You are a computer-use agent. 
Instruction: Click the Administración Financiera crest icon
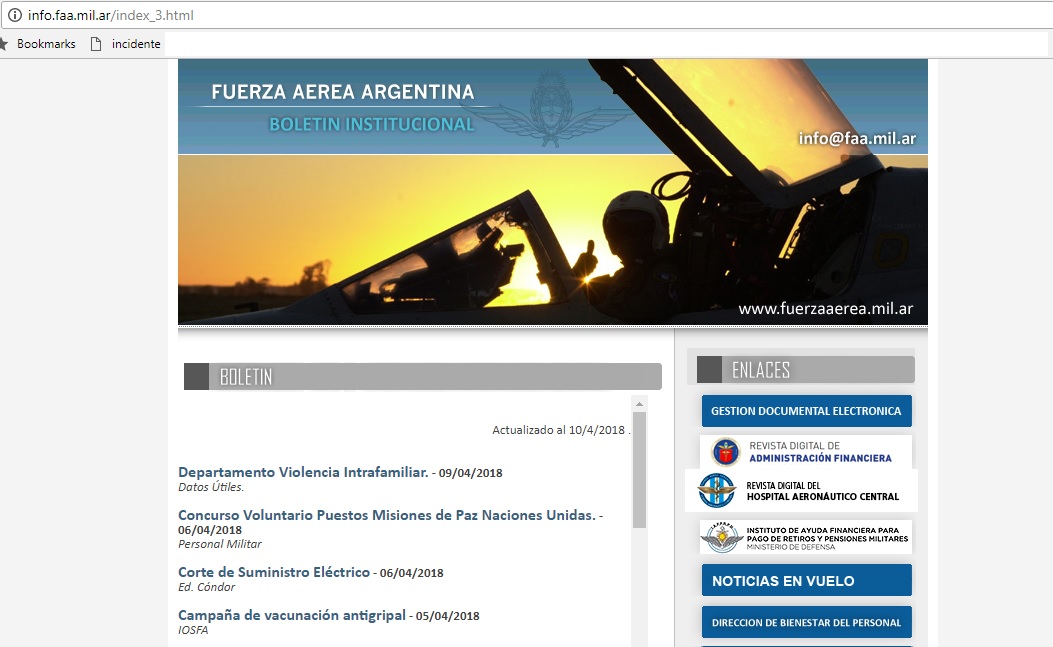(x=725, y=451)
